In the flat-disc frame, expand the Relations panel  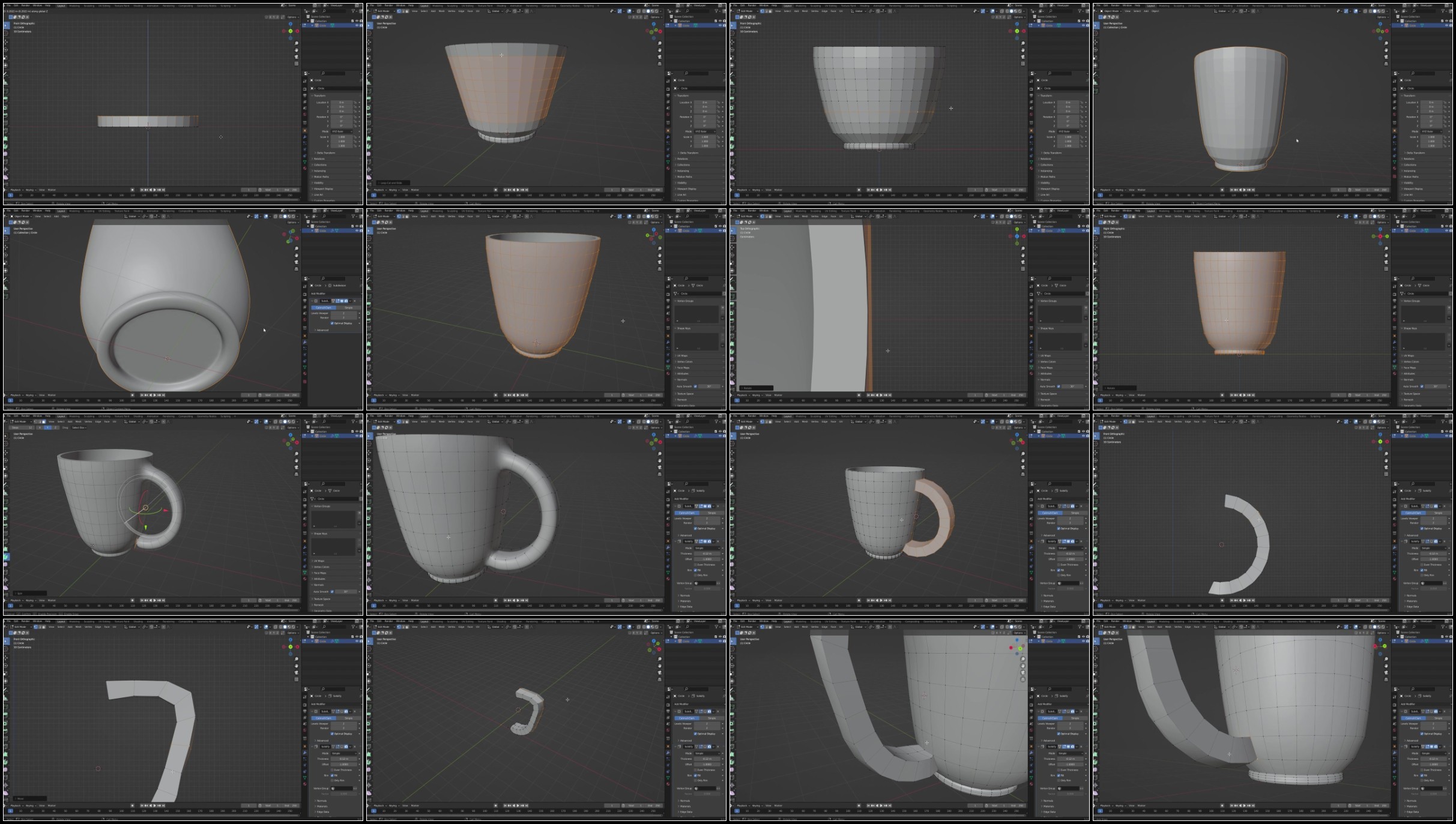coord(319,159)
